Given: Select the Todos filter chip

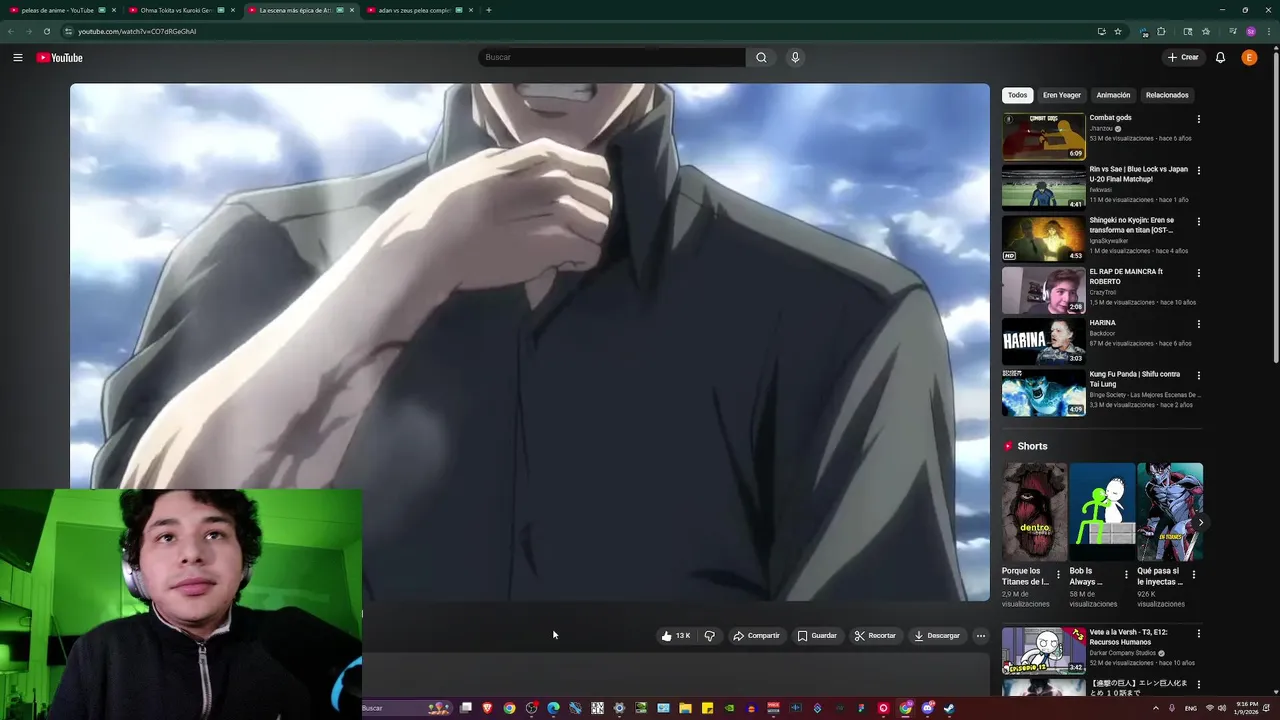Looking at the screenshot, I should [x=1017, y=95].
